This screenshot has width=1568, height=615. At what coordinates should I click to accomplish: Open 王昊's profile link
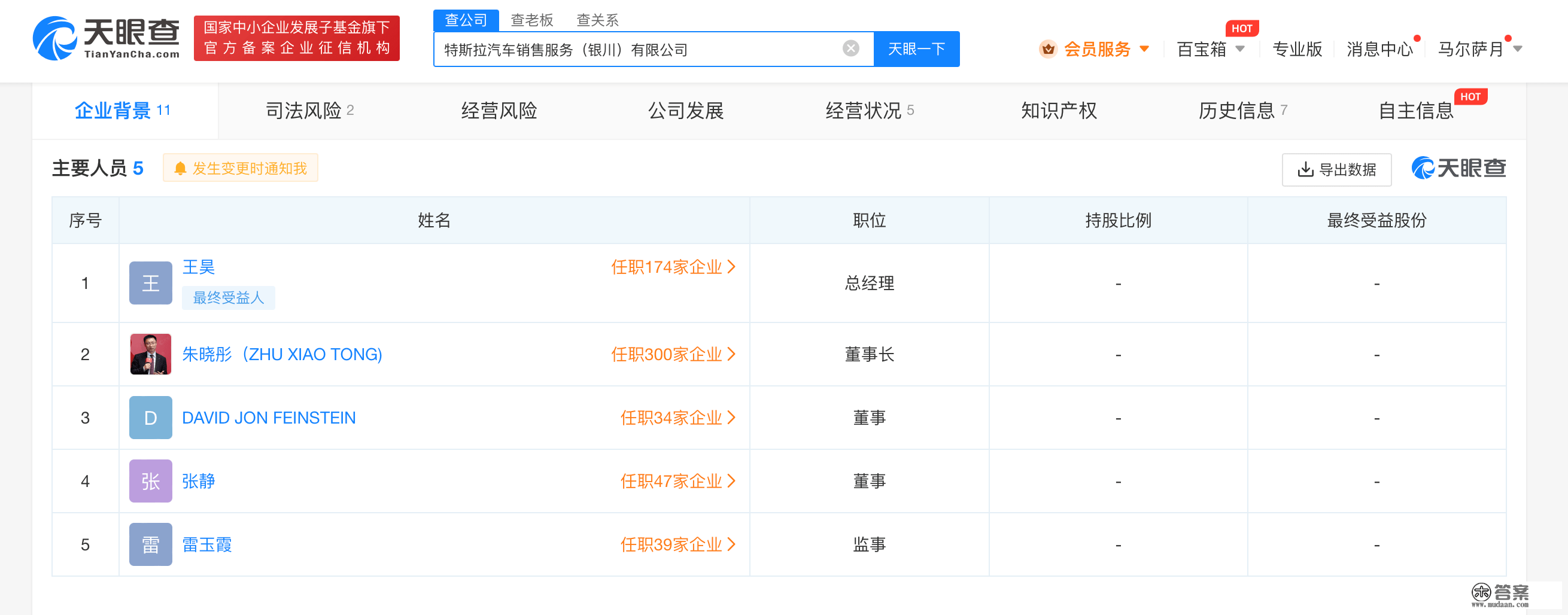(199, 267)
